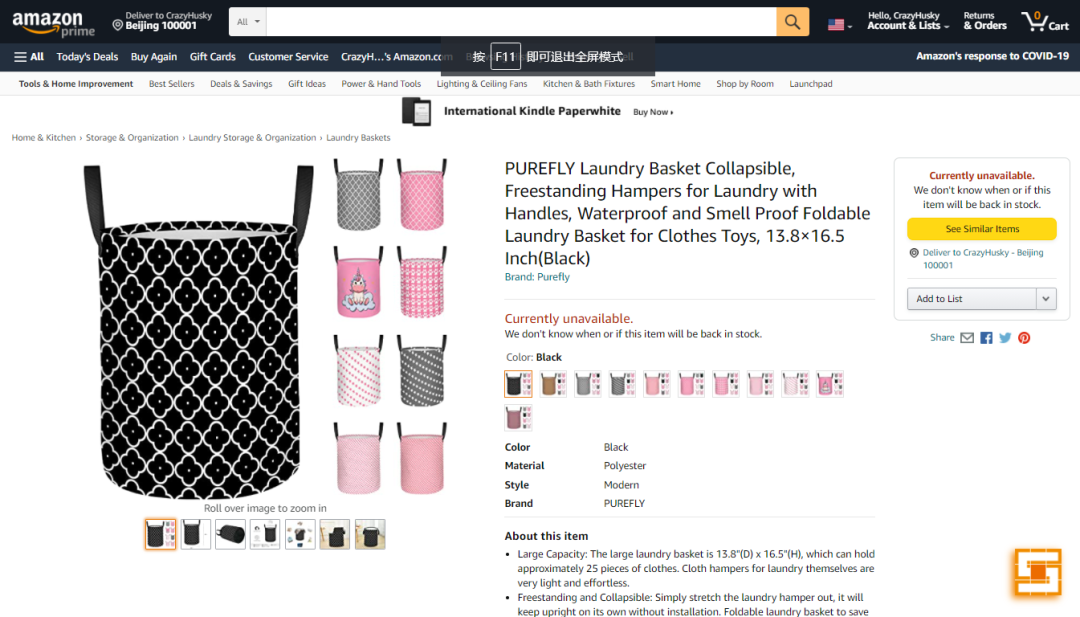Open the shopping cart
The width and height of the screenshot is (1080, 617).
[1045, 22]
